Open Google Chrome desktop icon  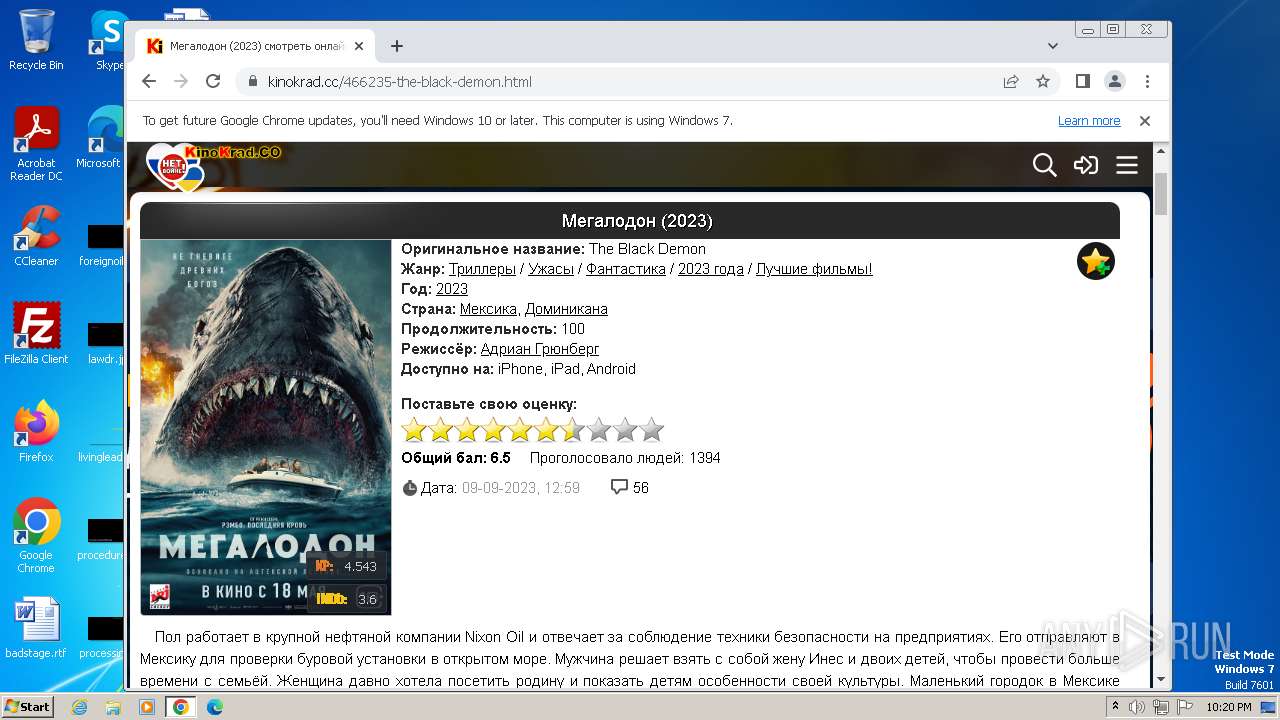[36, 536]
